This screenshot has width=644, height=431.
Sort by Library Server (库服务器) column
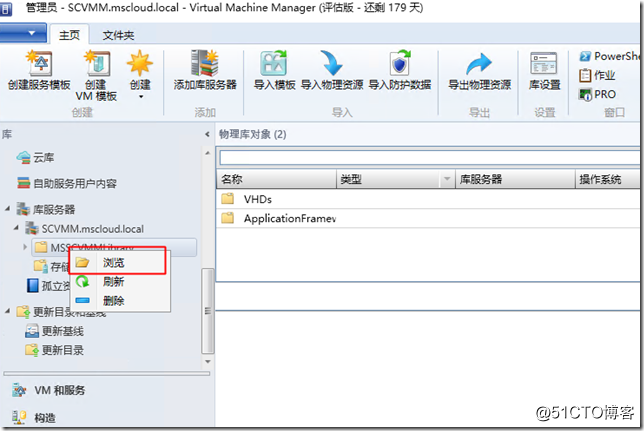[x=515, y=179]
